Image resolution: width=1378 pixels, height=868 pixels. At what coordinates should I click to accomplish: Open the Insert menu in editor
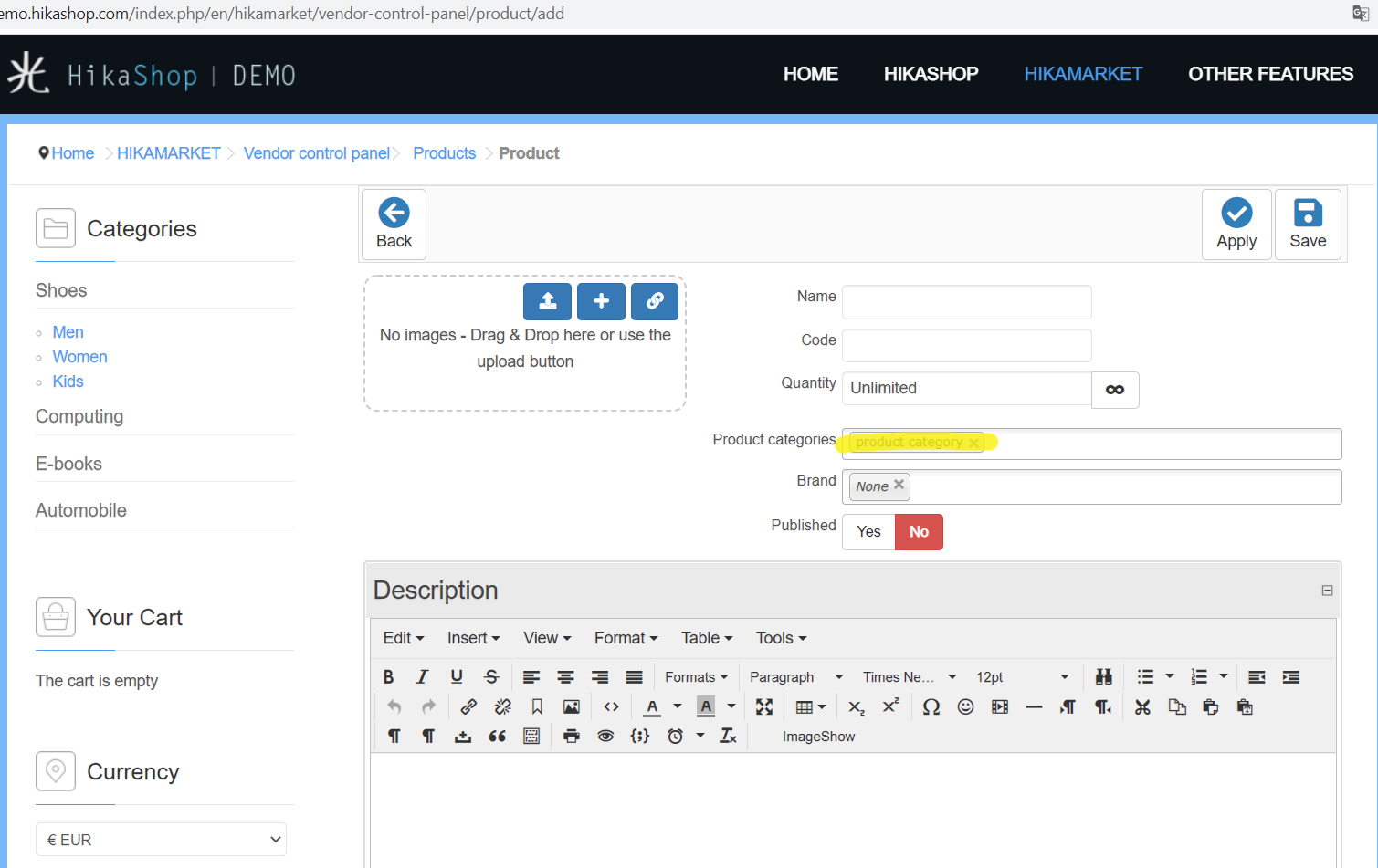pos(473,638)
